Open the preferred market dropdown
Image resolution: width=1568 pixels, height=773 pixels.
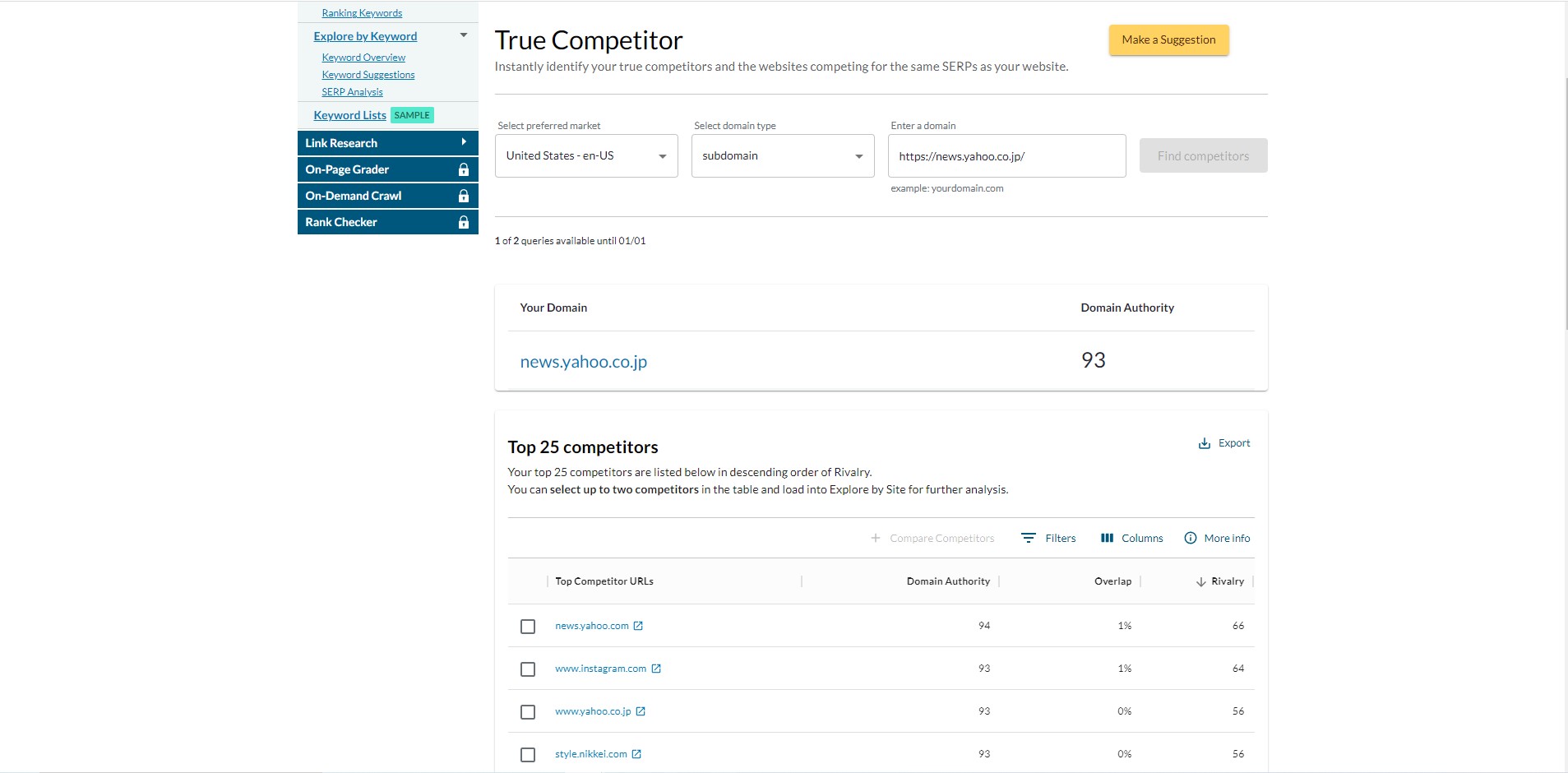(x=586, y=156)
